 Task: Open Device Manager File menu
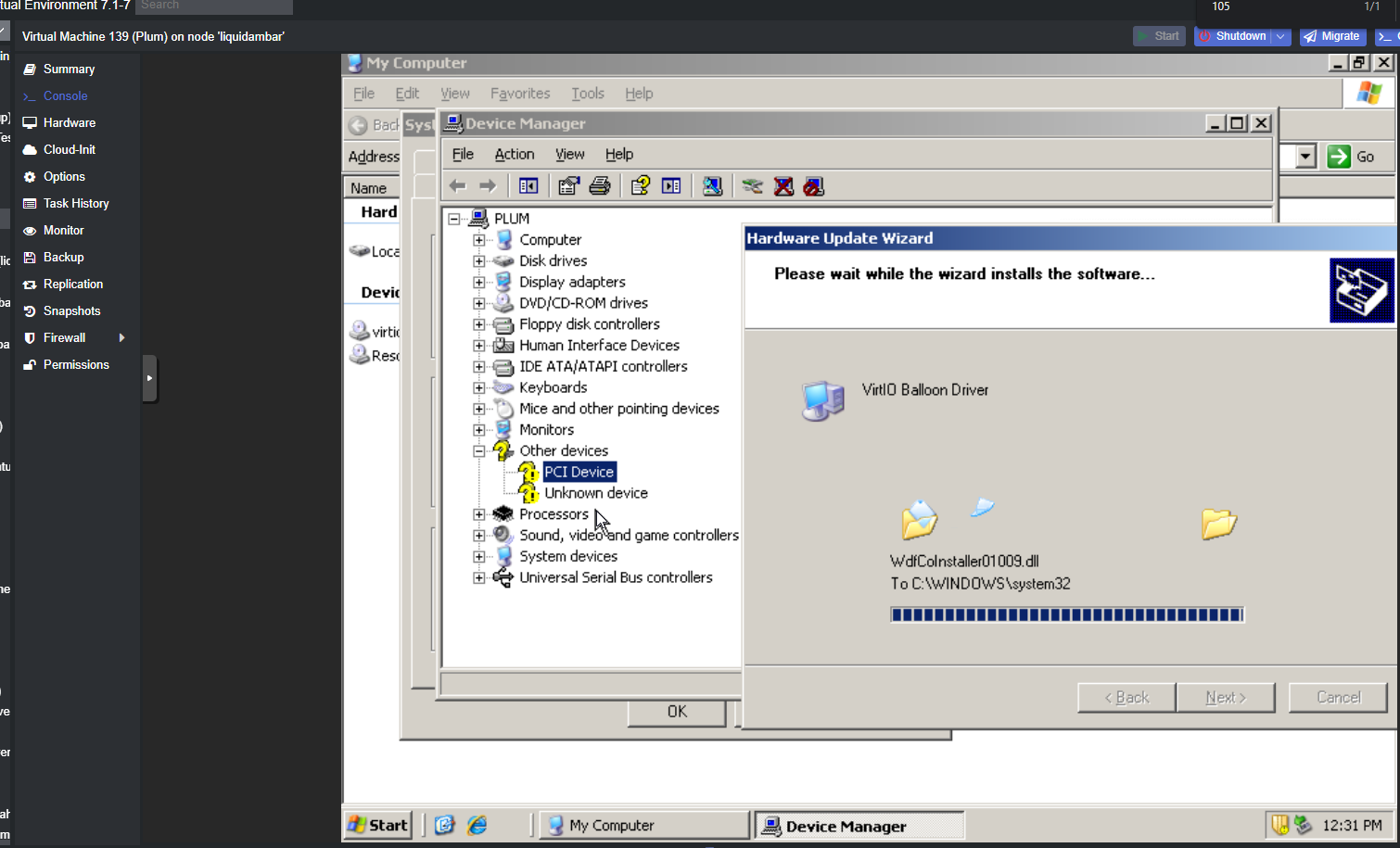point(463,155)
